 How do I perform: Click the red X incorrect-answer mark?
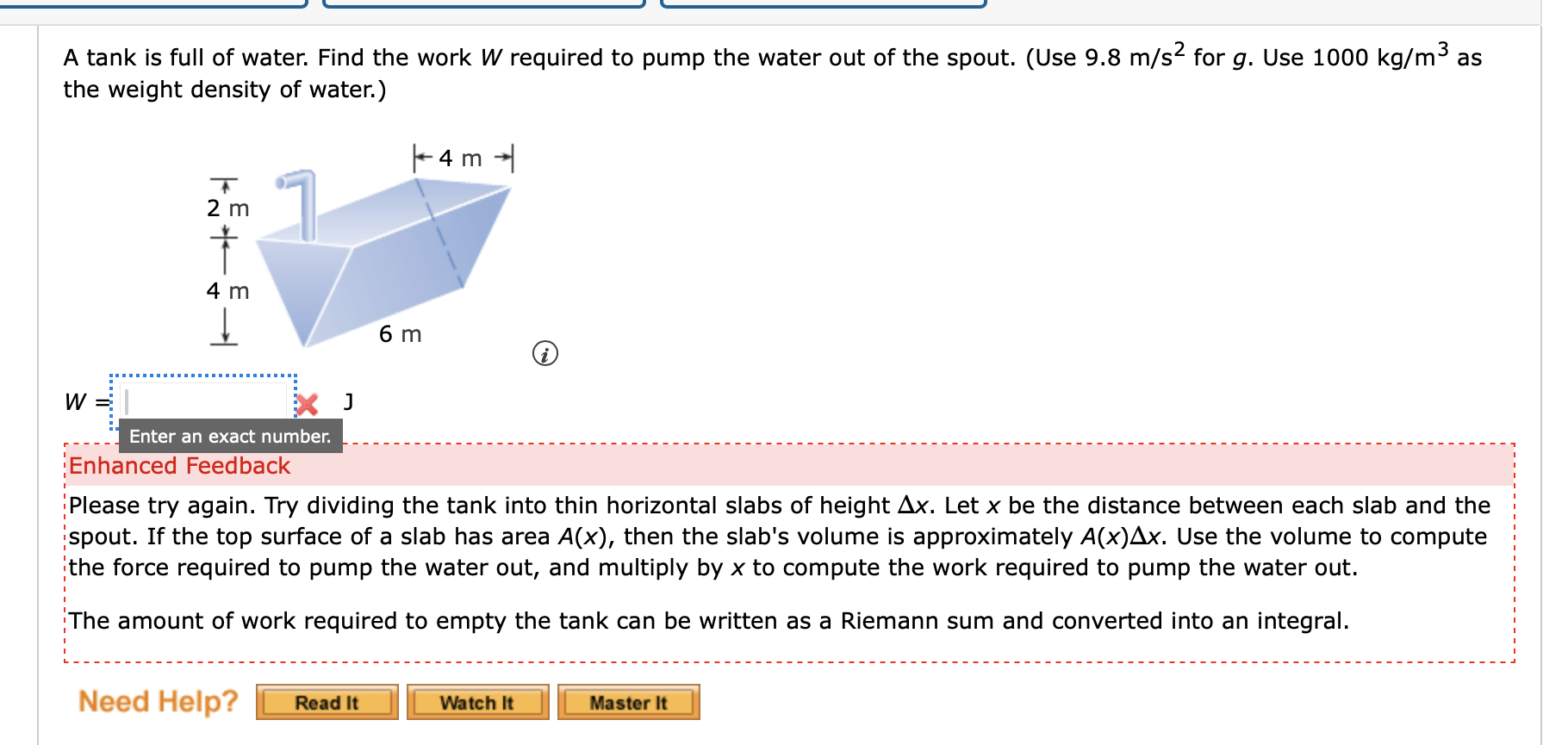308,401
